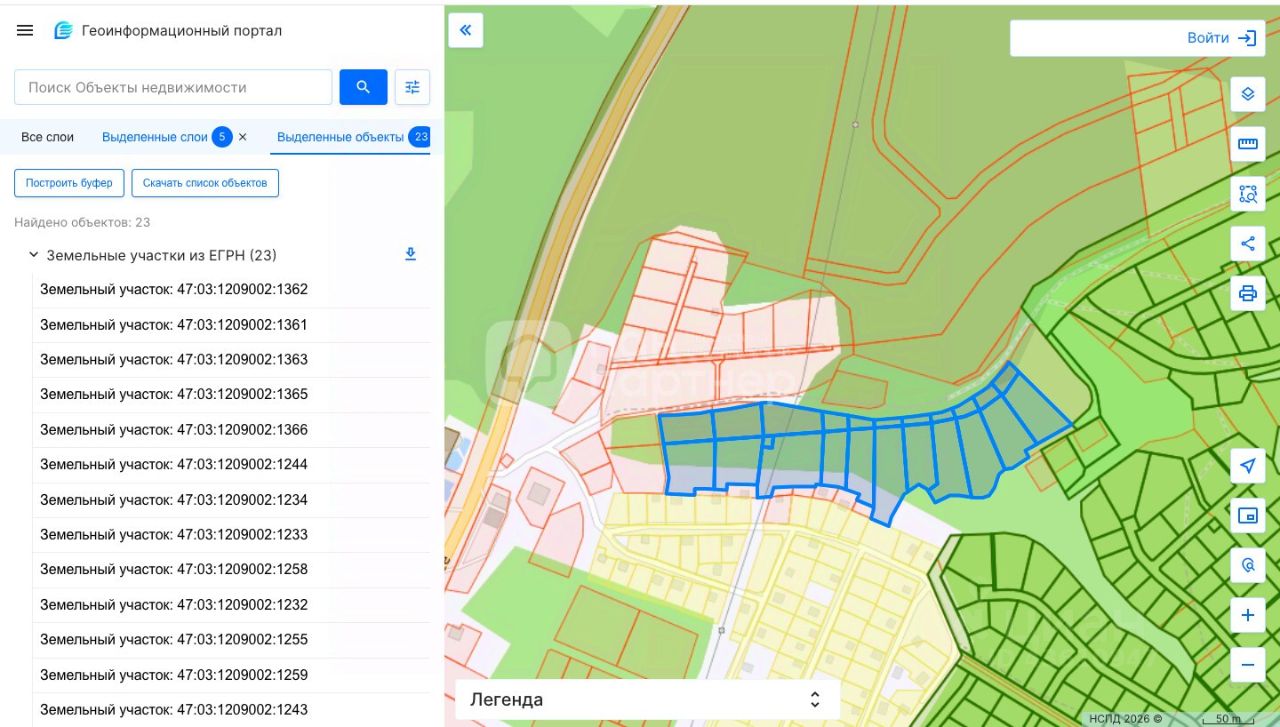1280x727 pixels.
Task: Download the Земельные участки из ЕГРН list
Action: pyautogui.click(x=410, y=254)
